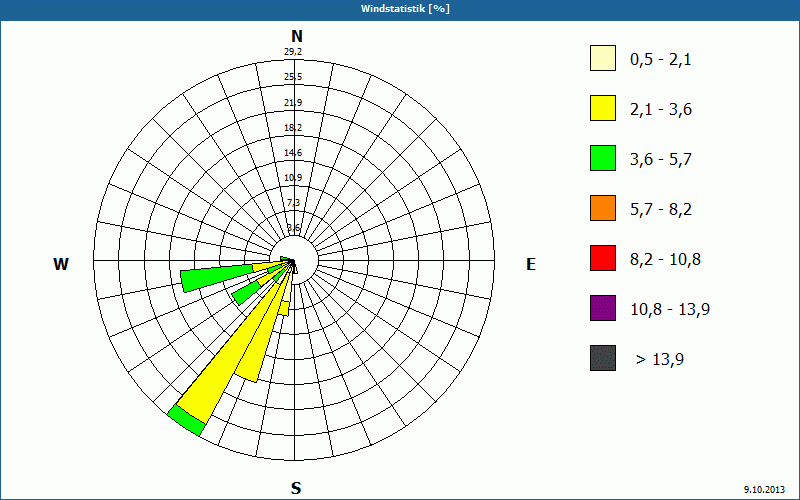Viewport: 800px width, 500px height.
Task: Click the 14,6 radial axis value
Action: (293, 153)
